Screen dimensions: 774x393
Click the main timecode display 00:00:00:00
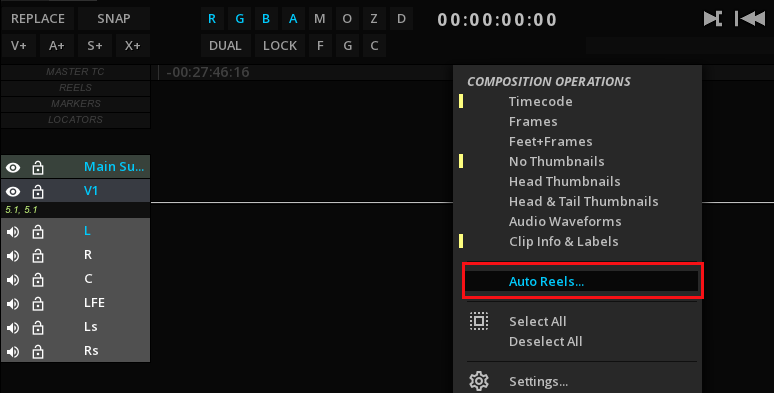pyautogui.click(x=497, y=19)
